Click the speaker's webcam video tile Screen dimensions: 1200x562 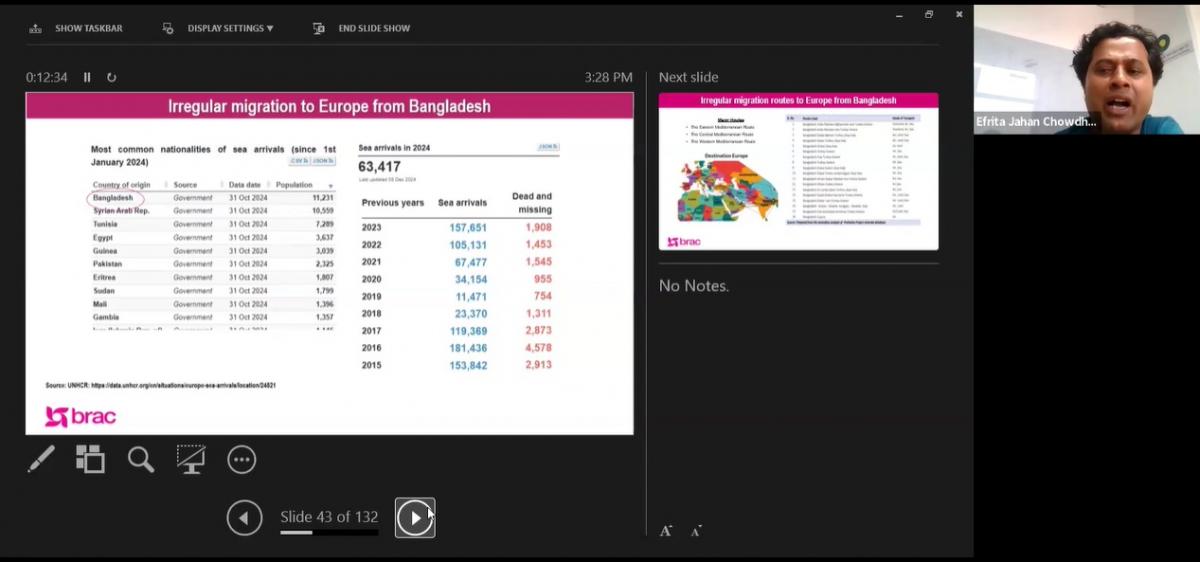pyautogui.click(x=1086, y=68)
